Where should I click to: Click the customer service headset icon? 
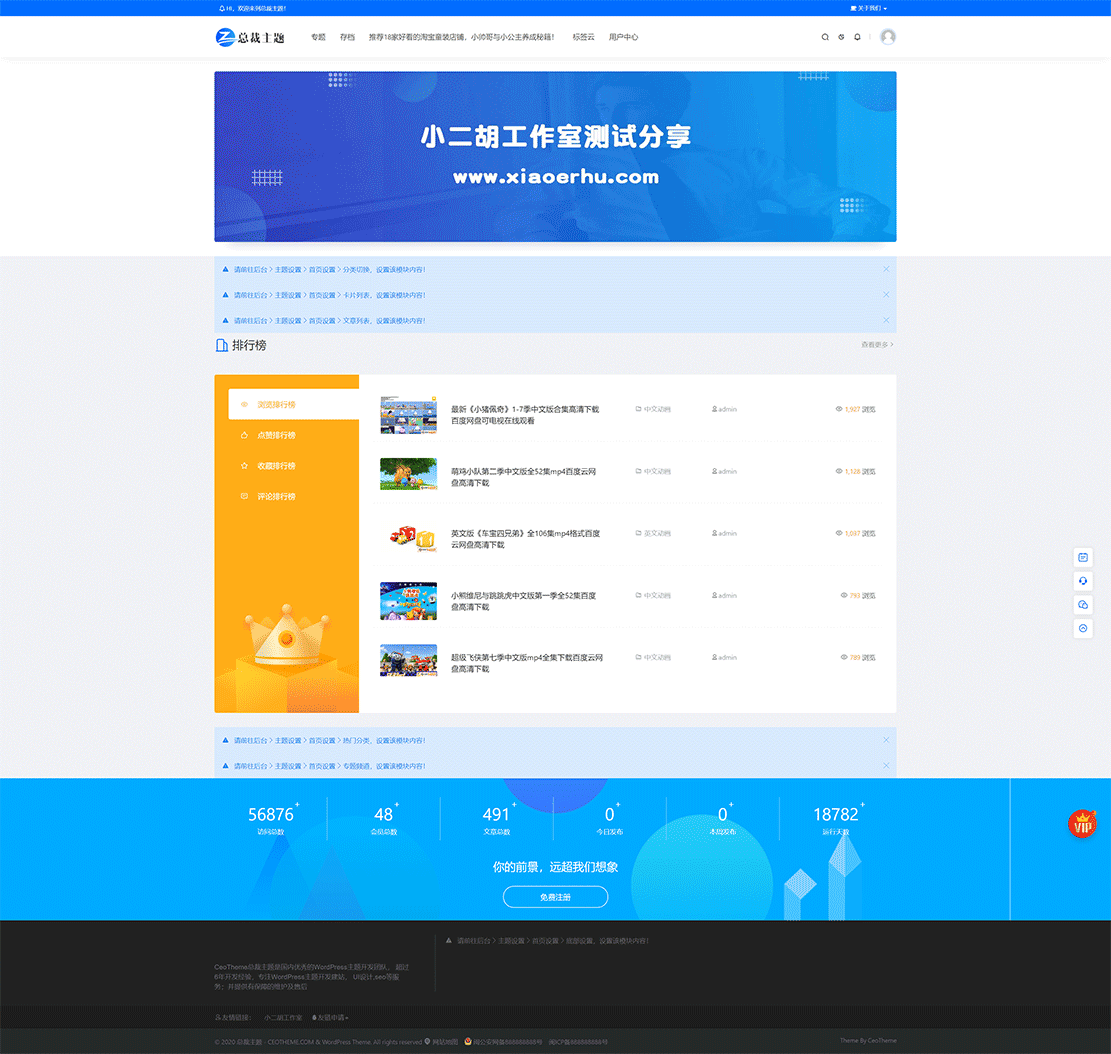pyautogui.click(x=1083, y=580)
